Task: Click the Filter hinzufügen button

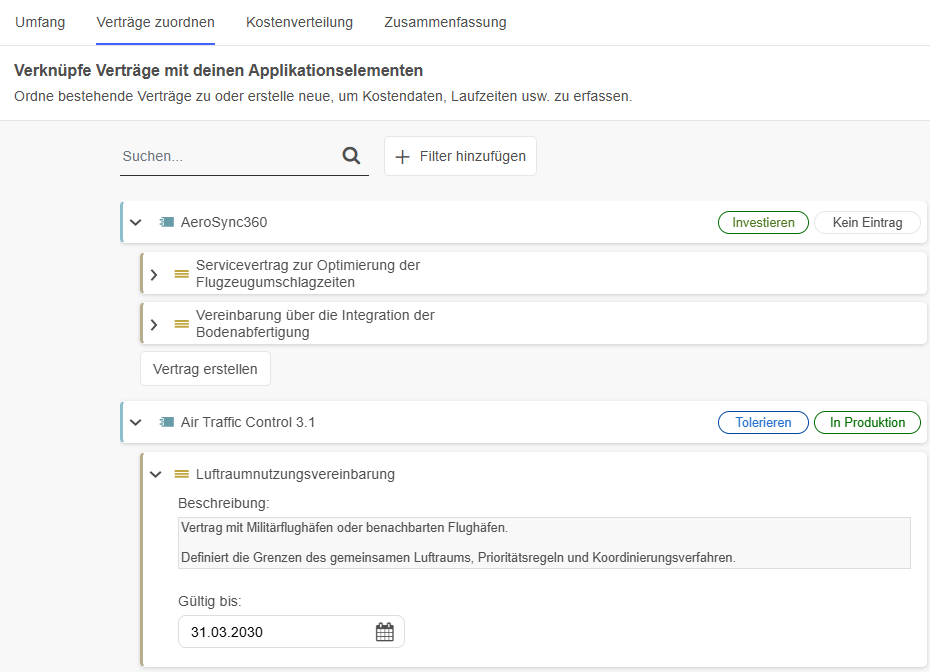Action: [460, 156]
